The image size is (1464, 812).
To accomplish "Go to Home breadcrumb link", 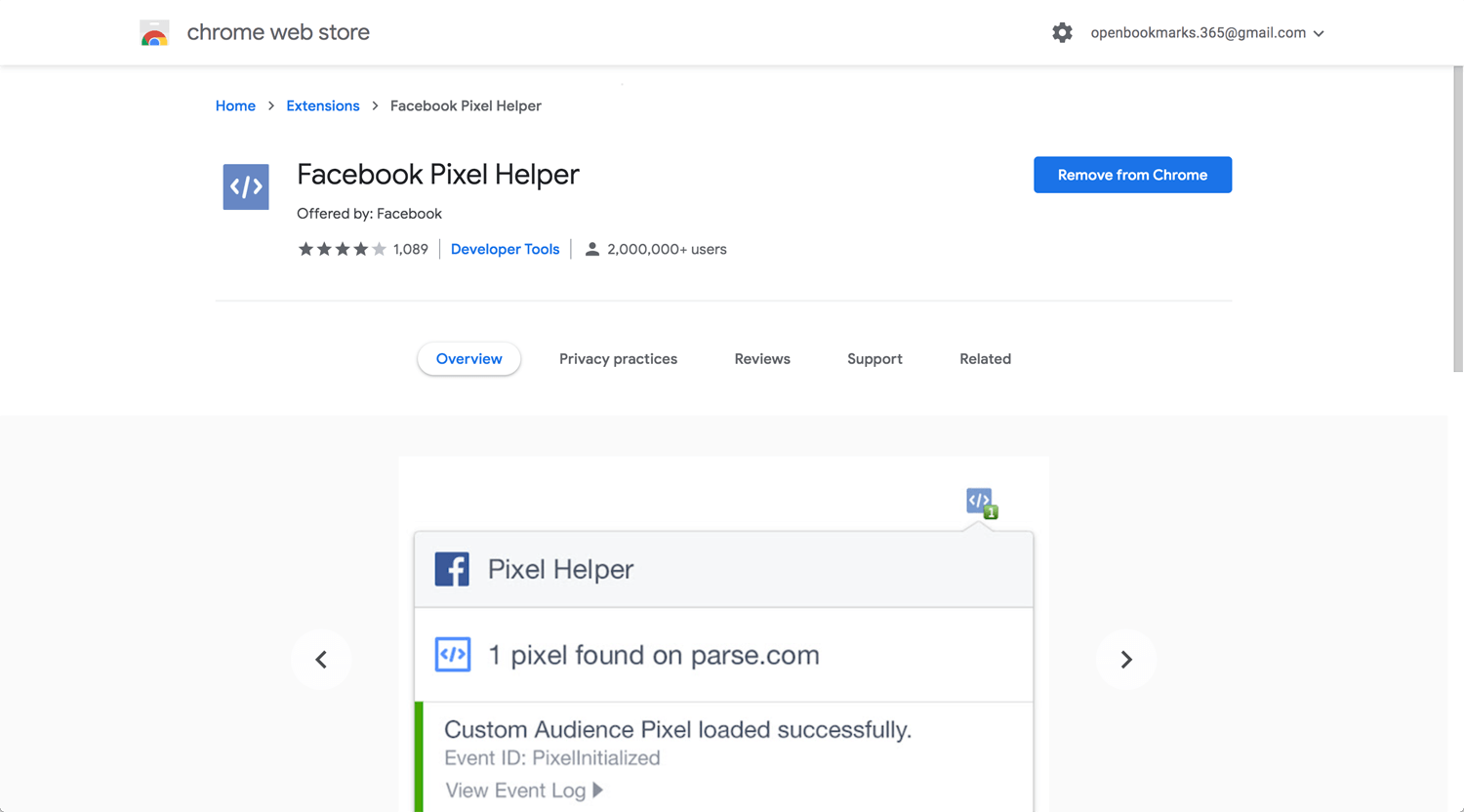I will click(x=235, y=105).
